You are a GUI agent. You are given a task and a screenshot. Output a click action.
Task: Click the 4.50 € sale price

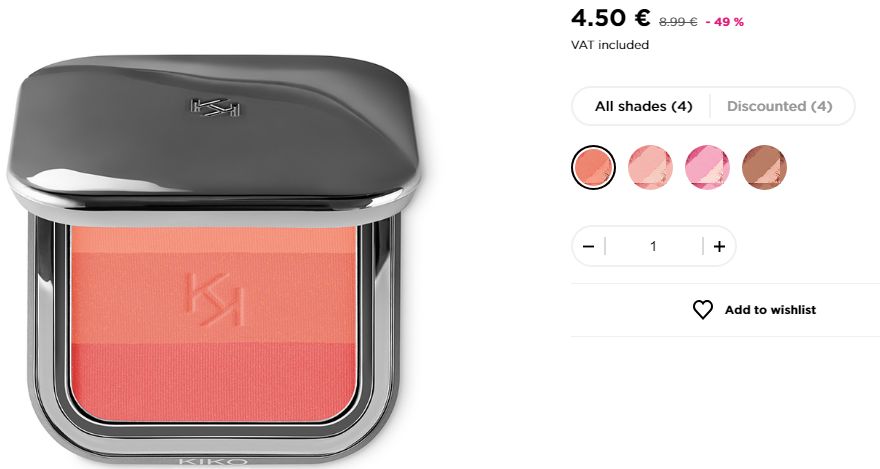(611, 18)
